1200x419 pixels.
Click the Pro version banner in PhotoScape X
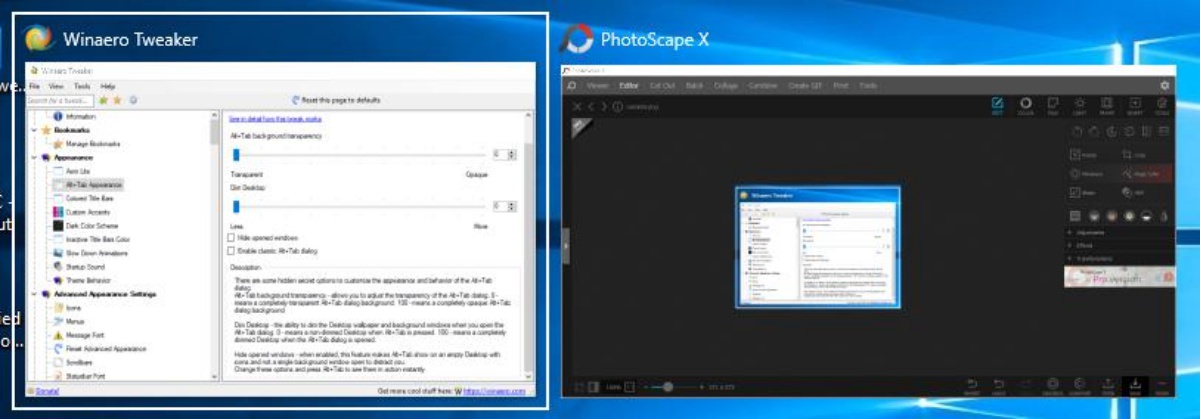point(1117,277)
